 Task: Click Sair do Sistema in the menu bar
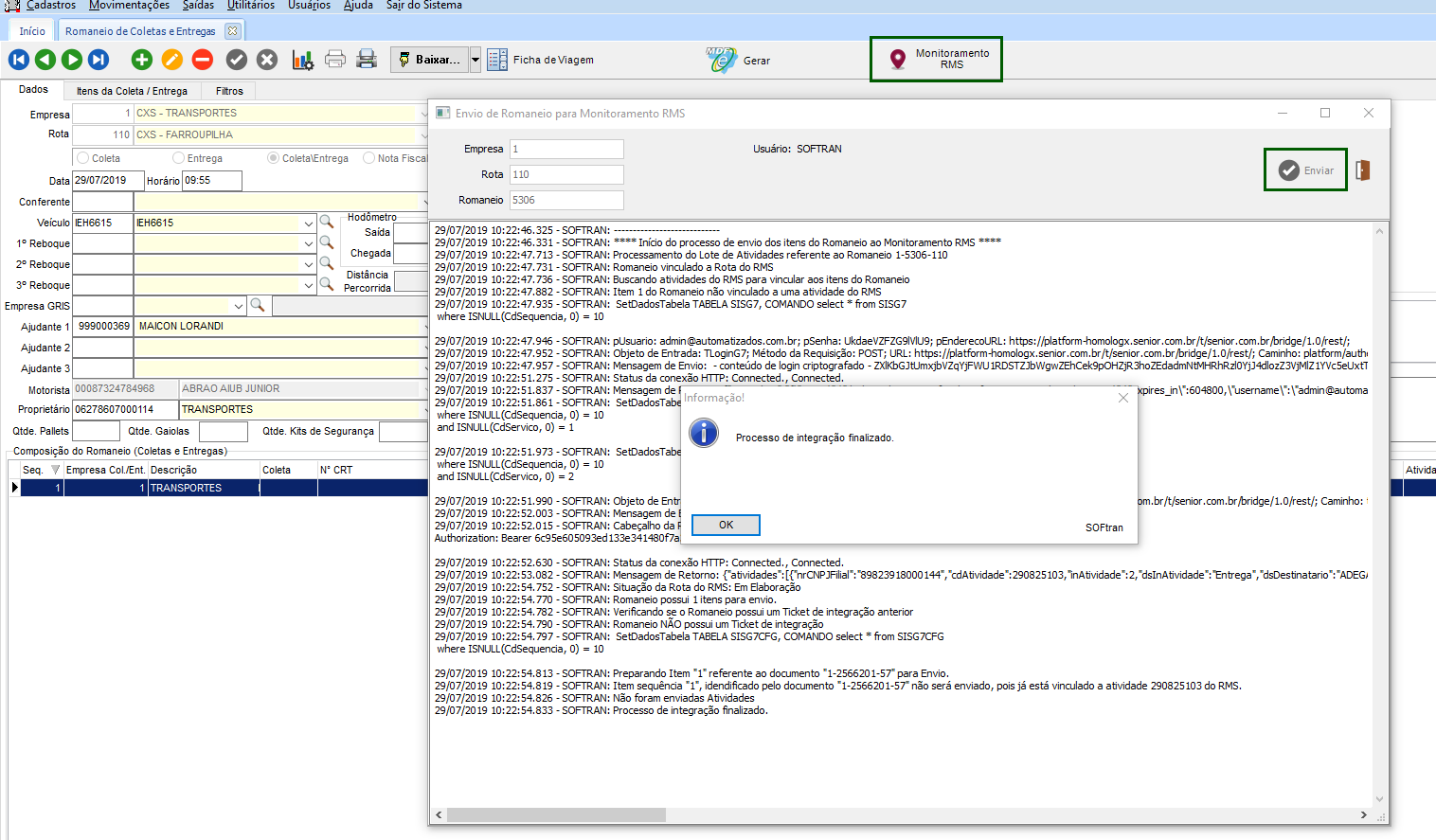(x=424, y=5)
